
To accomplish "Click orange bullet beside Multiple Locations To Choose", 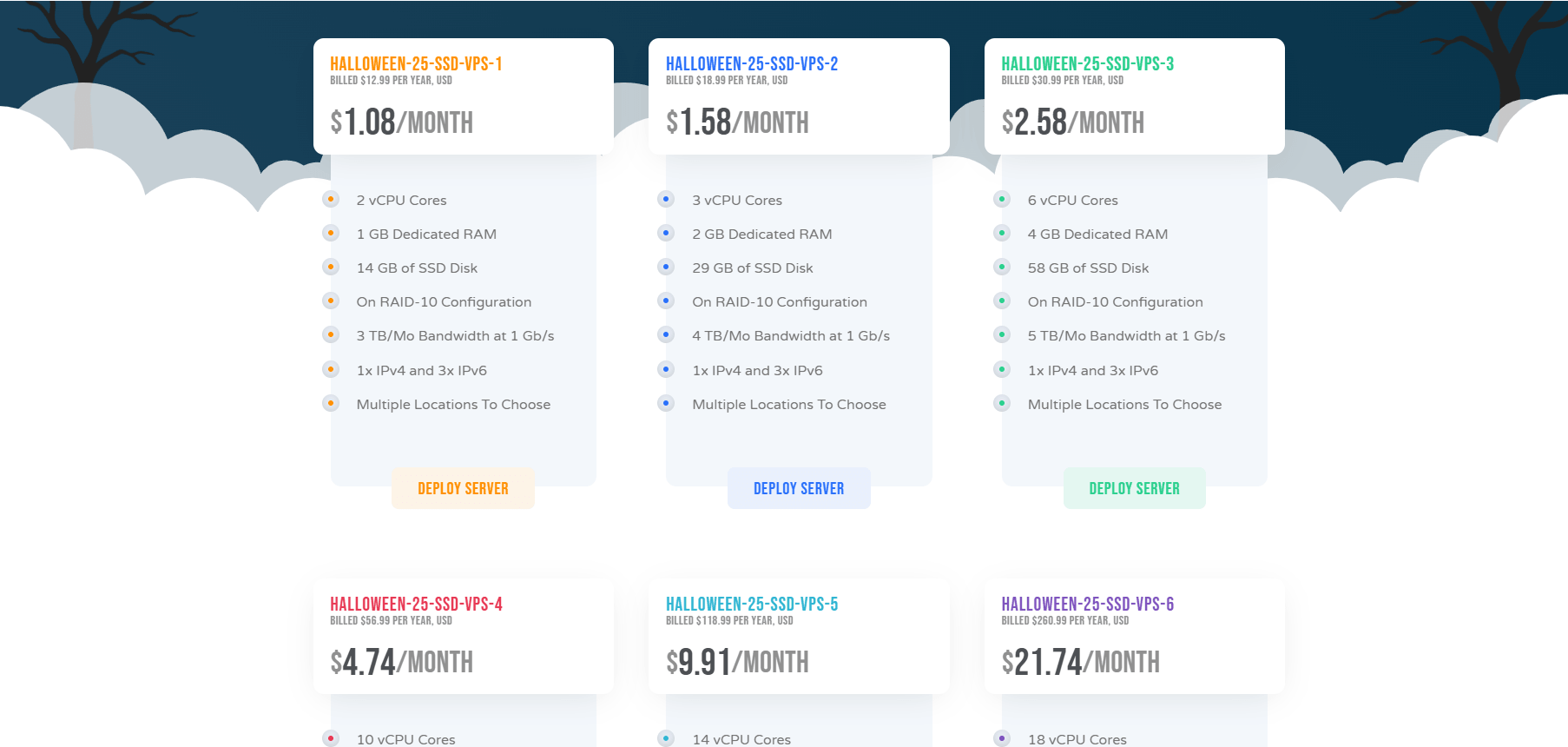I will pyautogui.click(x=331, y=404).
